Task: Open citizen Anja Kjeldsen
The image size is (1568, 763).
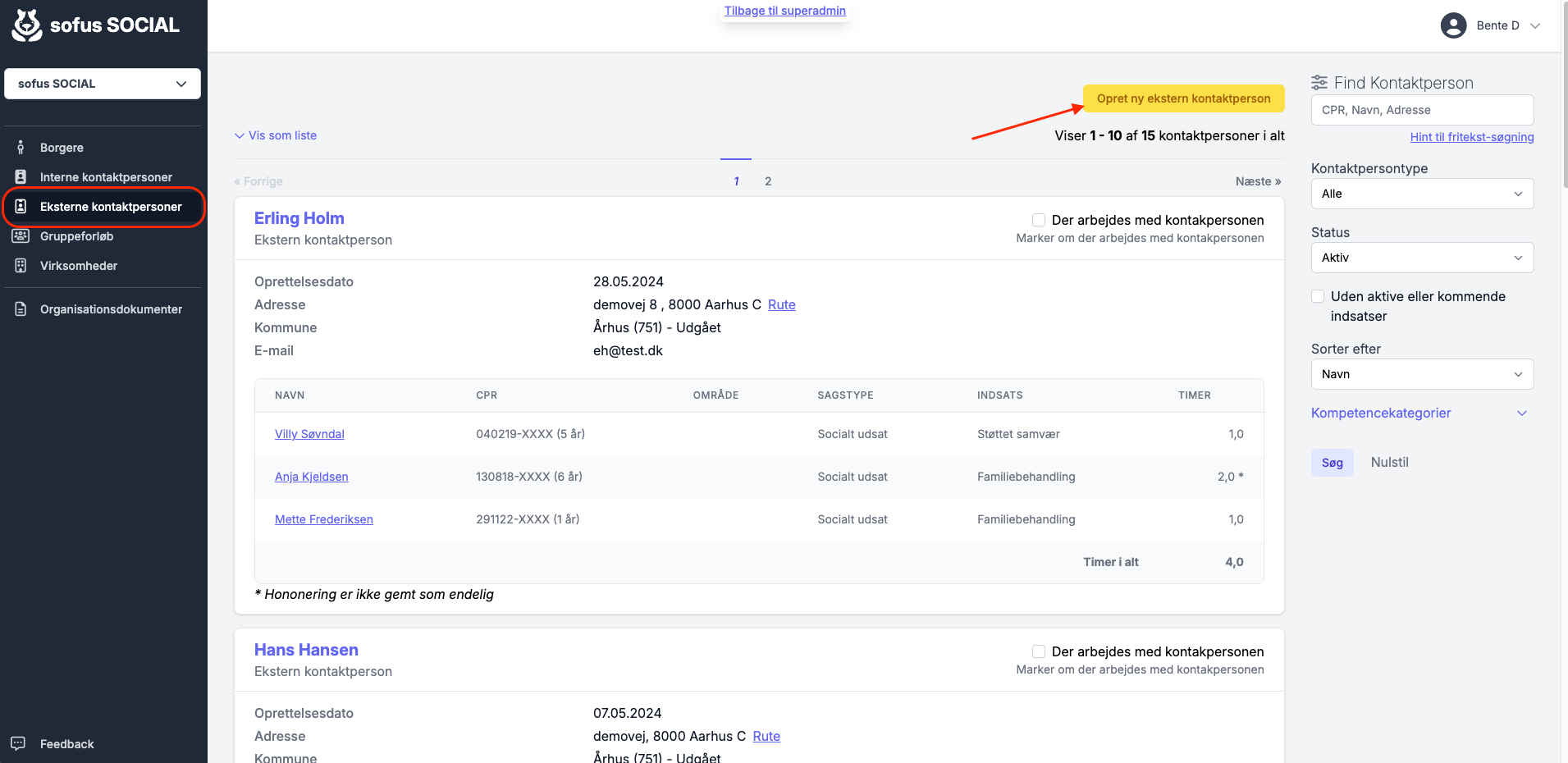Action: 311,477
